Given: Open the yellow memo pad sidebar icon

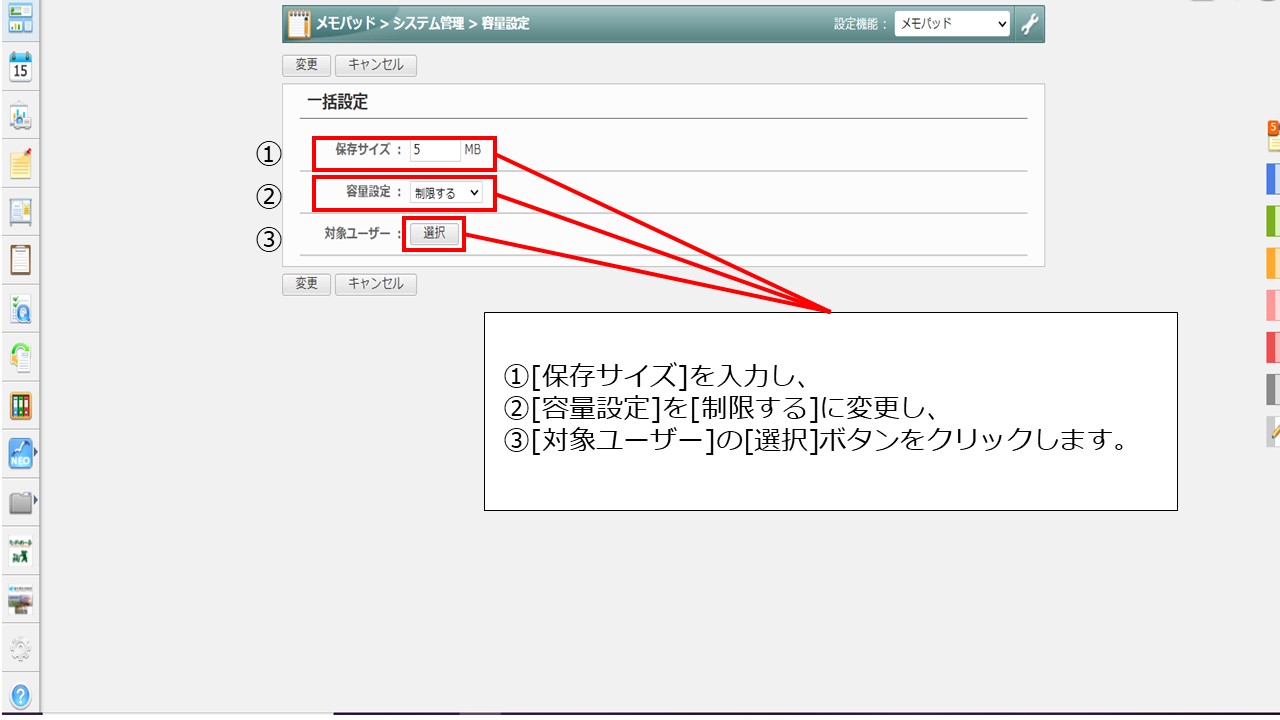Looking at the screenshot, I should pyautogui.click(x=20, y=164).
